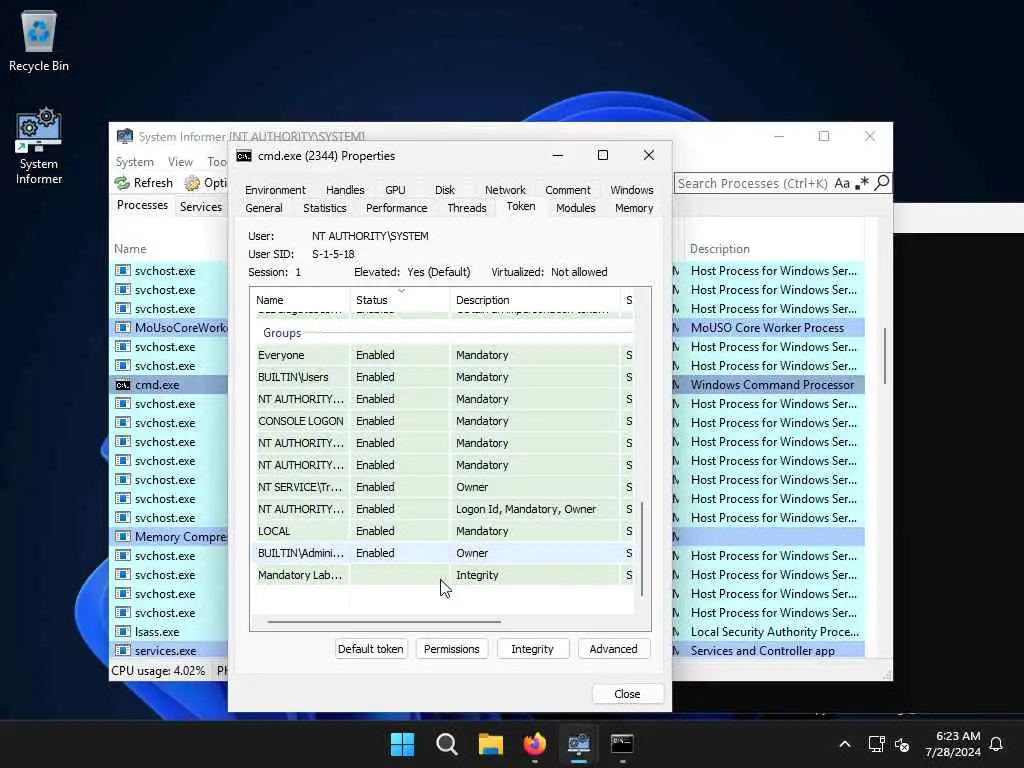The height and width of the screenshot is (768, 1024).
Task: Switch to the Command Prompt taskbar icon
Action: click(622, 744)
